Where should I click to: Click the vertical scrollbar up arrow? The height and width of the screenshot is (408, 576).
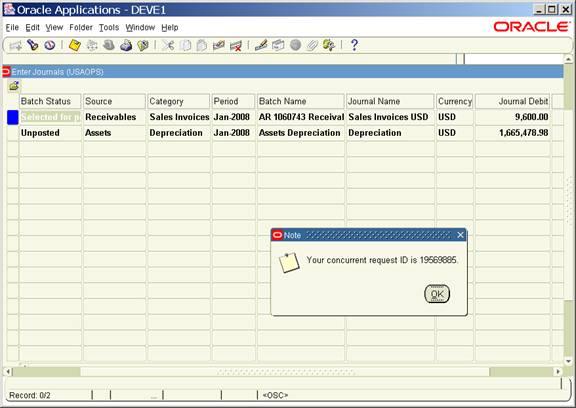[568, 58]
